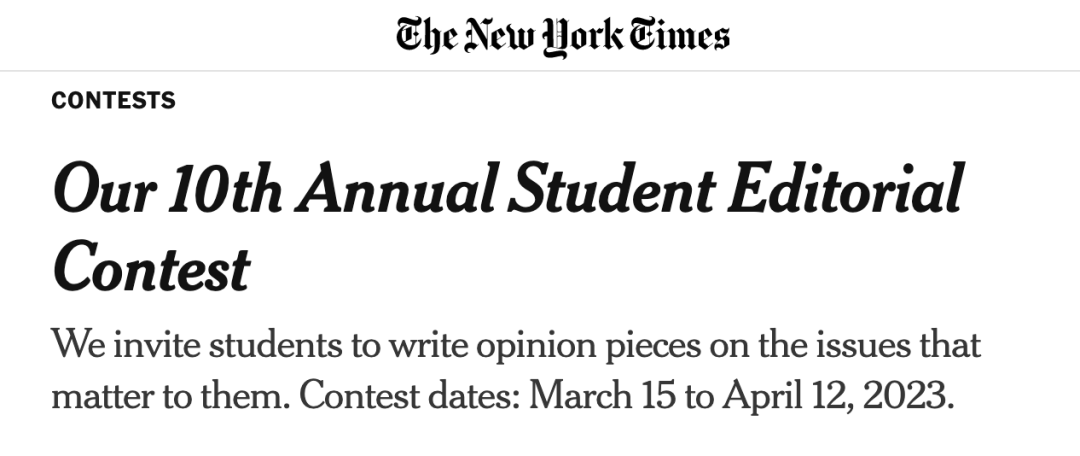The height and width of the screenshot is (456, 1080).
Task: Click "The" in the masthead logo
Action: pyautogui.click(x=427, y=37)
